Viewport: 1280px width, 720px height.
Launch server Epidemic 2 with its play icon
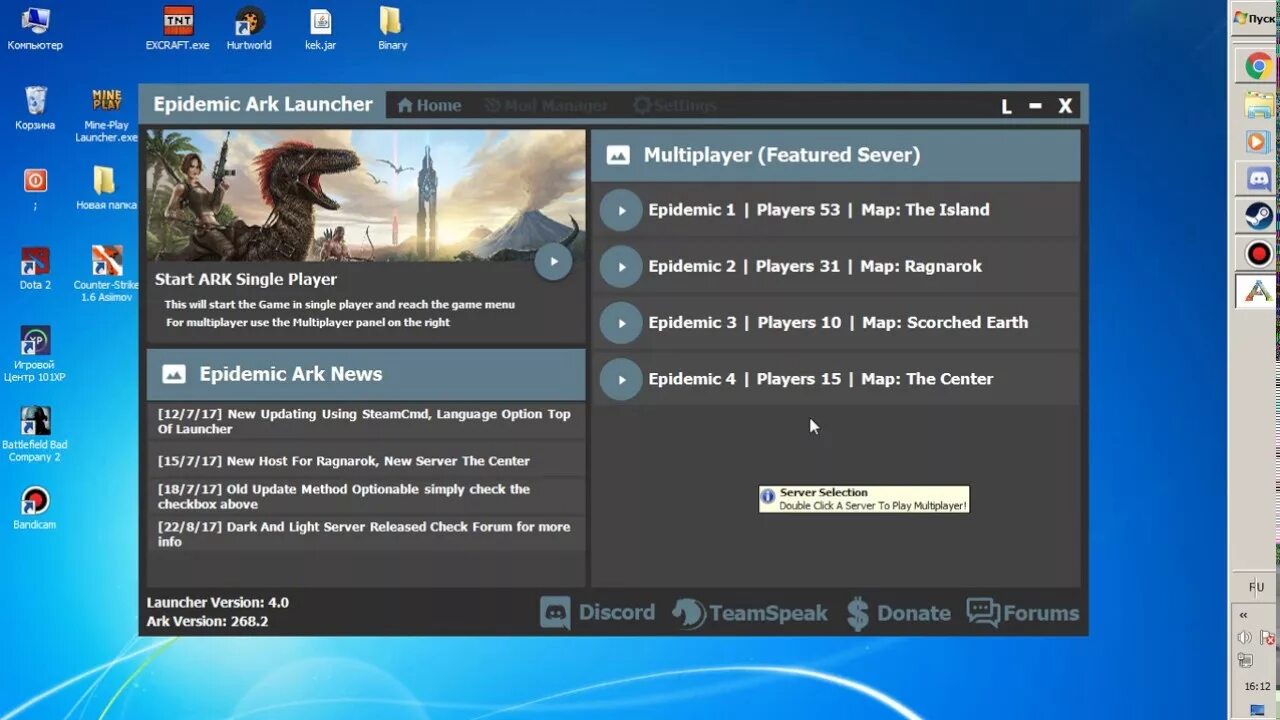pyautogui.click(x=621, y=267)
